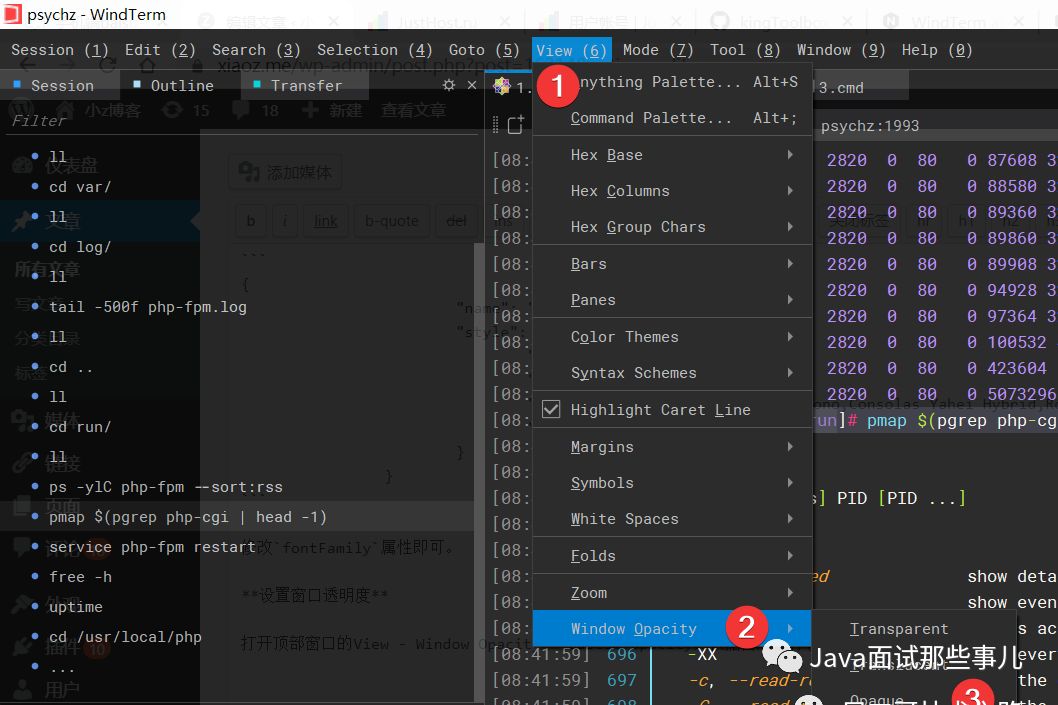Choose Transparent in the opacity submenu
The width and height of the screenshot is (1058, 705).
914,629
